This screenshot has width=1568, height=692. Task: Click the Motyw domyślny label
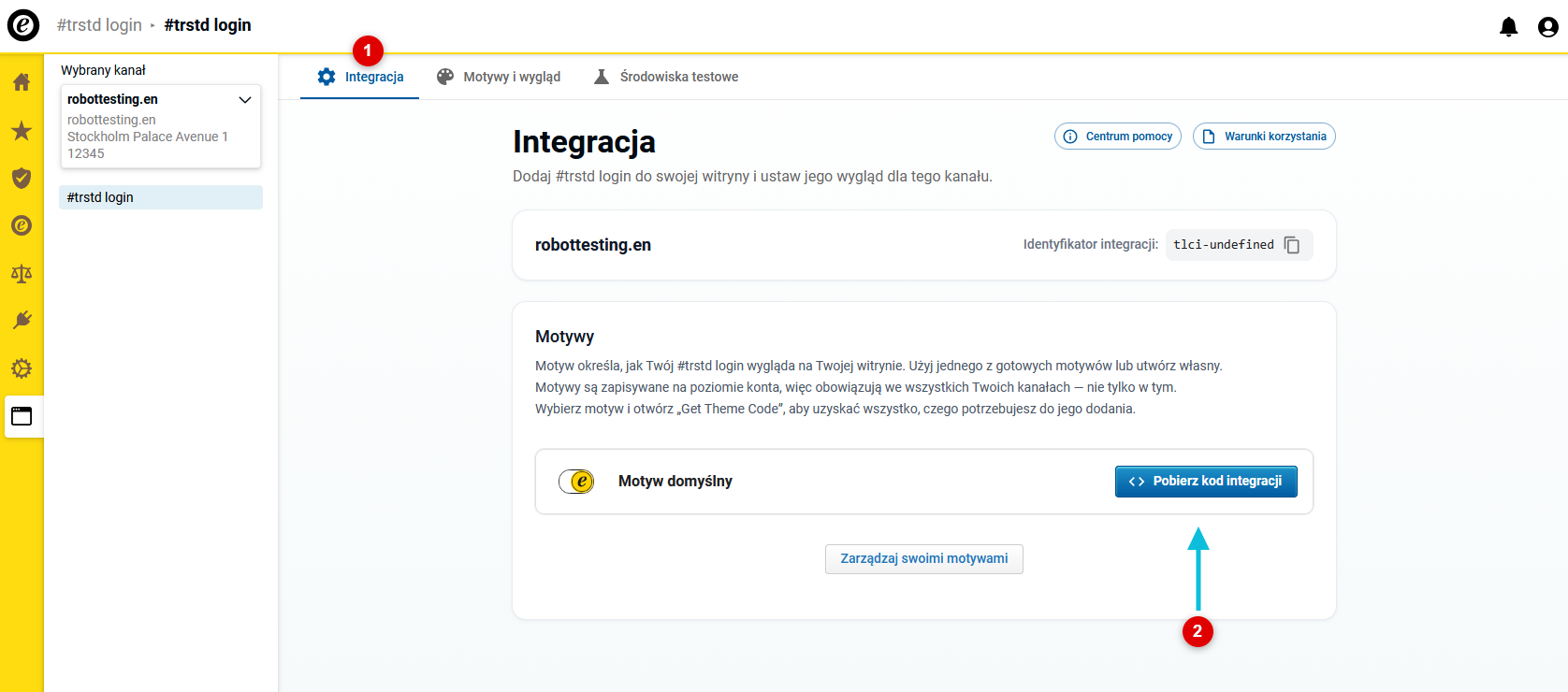675,482
